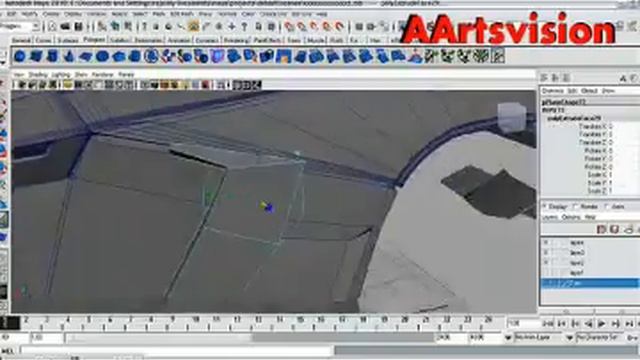Open the viewport Panels menu
This screenshot has height=360, width=640.
click(126, 75)
